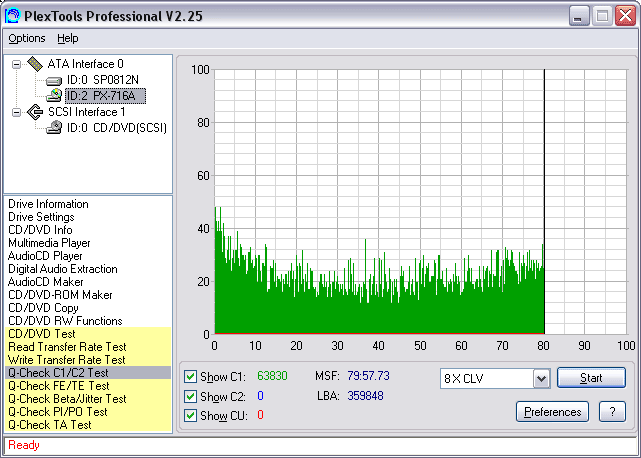Screen dimensions: 641x458
Task: Open CD/DVD Copy function
Action: [x=43, y=308]
